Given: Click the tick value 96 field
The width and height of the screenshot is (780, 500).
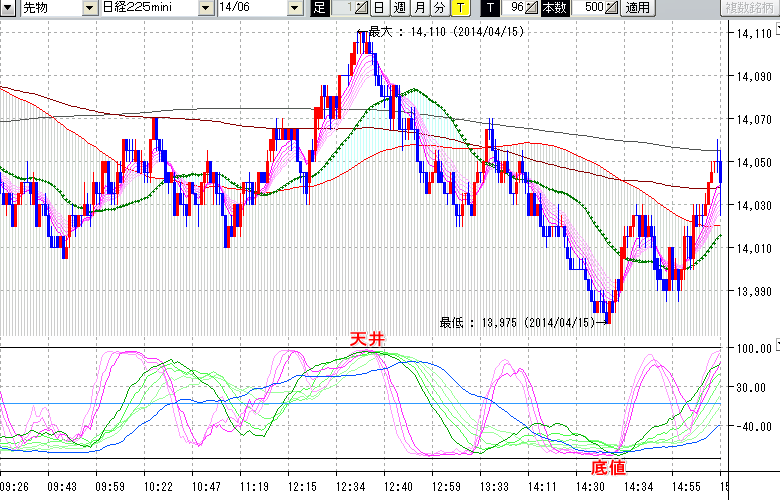Looking at the screenshot, I should 515,8.
